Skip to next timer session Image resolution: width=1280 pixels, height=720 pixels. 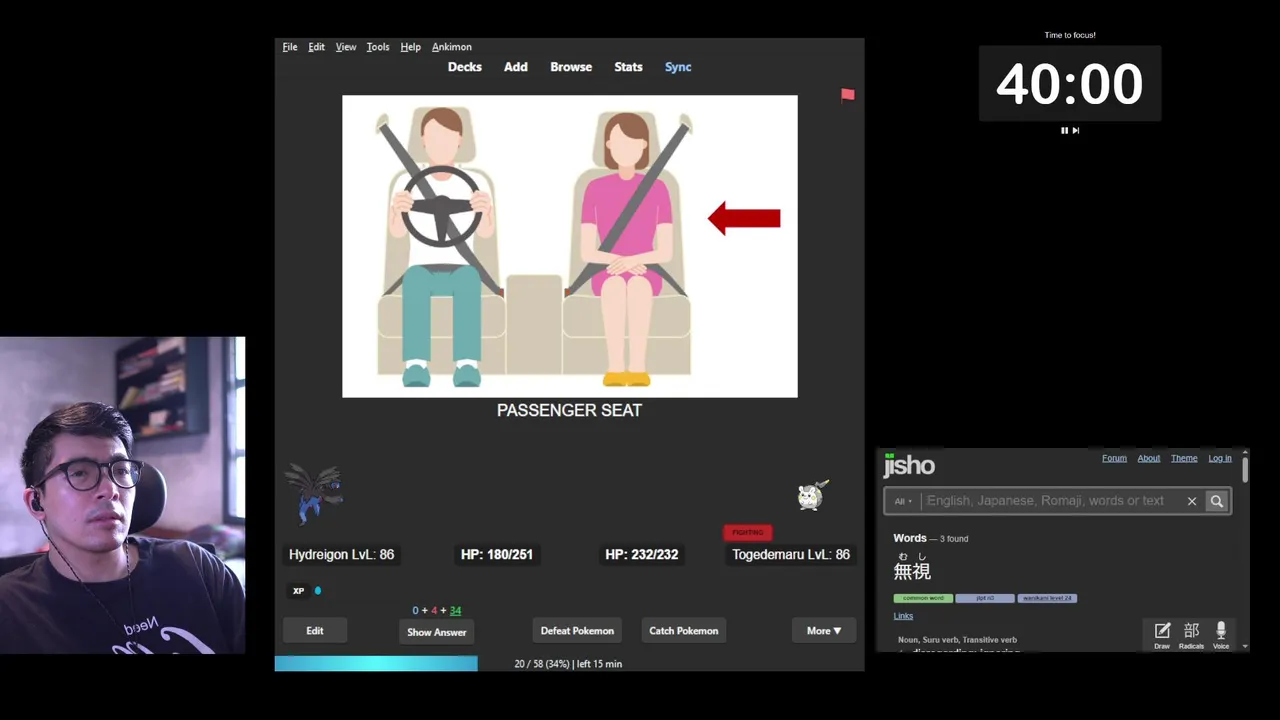click(1076, 130)
